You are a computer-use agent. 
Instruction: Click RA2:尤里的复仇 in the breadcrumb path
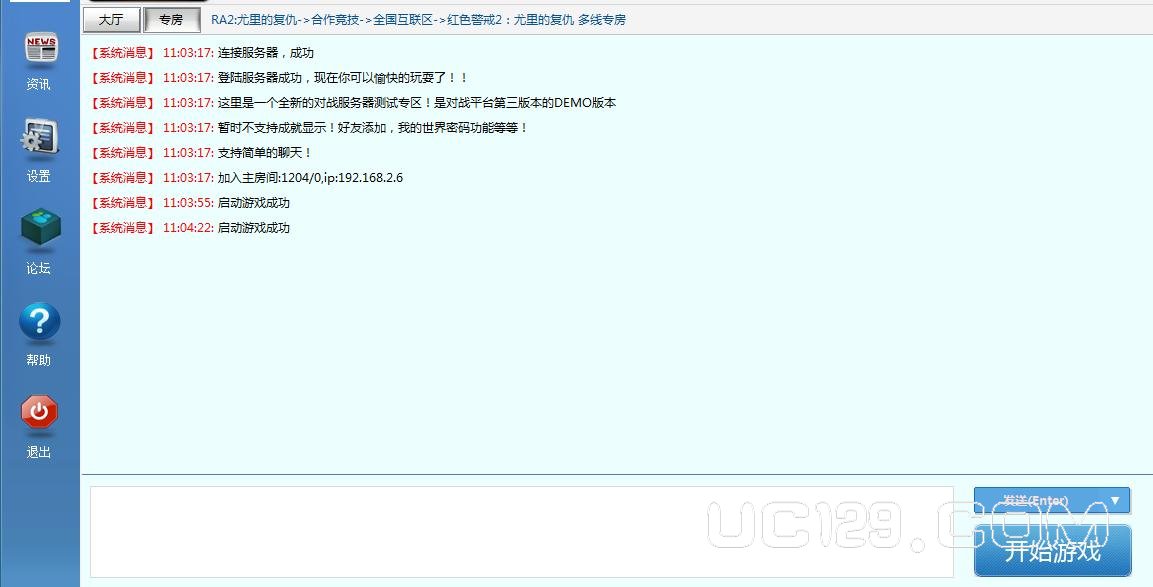[255, 19]
